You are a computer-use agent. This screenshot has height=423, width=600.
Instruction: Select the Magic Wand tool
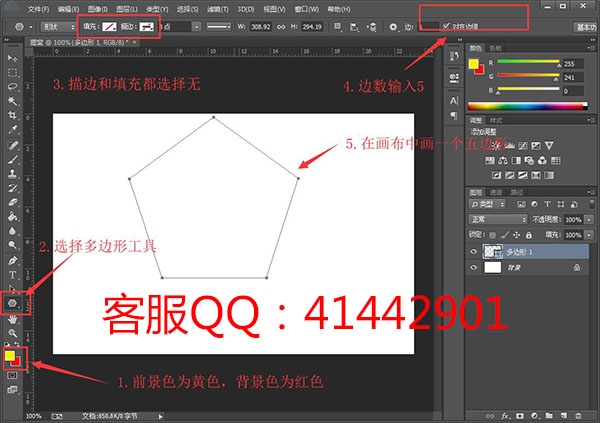pyautogui.click(x=12, y=101)
